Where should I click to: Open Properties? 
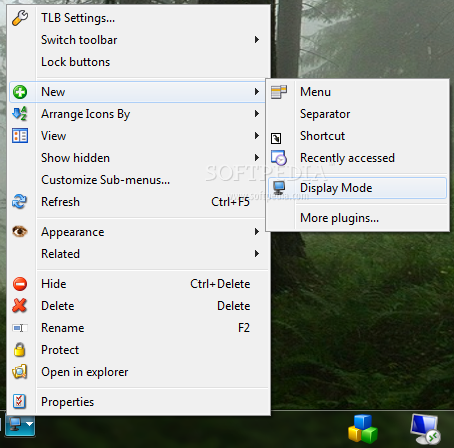point(139,402)
